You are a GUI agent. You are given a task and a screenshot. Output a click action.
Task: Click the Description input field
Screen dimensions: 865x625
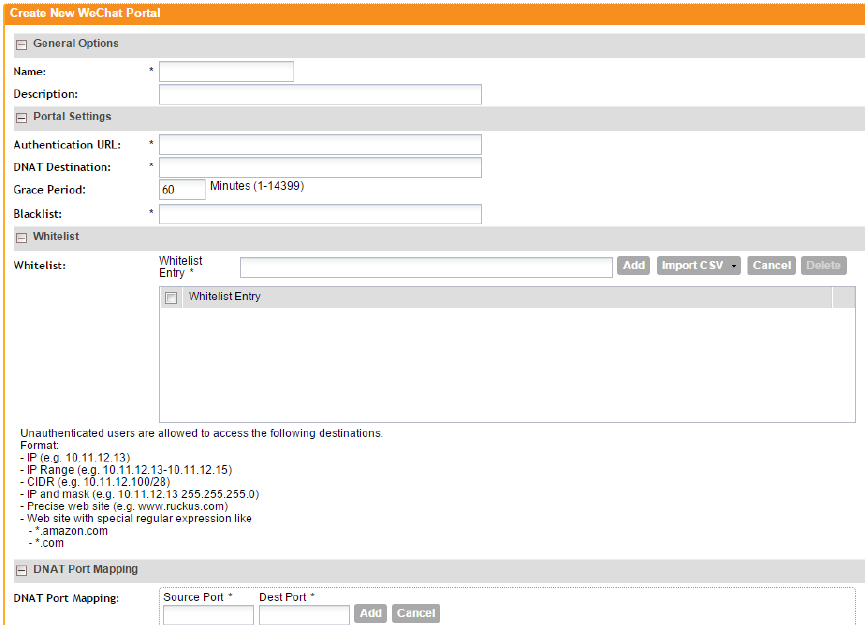320,94
